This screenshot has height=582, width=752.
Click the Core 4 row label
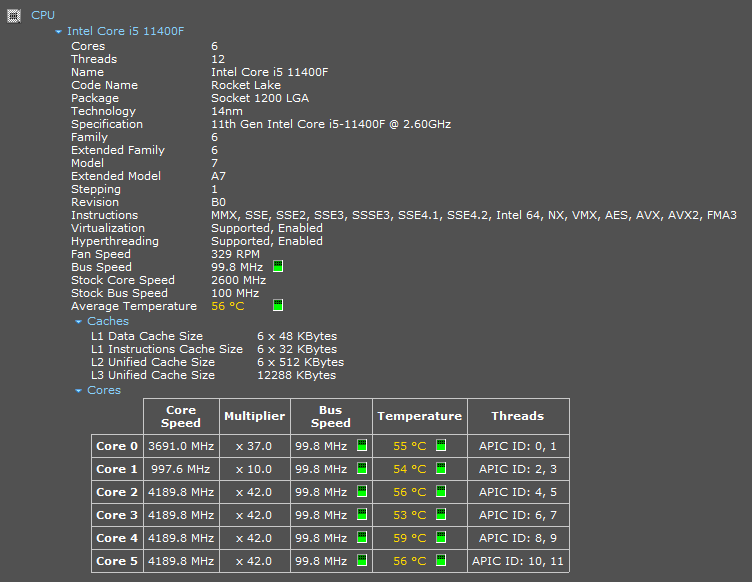[x=117, y=538]
